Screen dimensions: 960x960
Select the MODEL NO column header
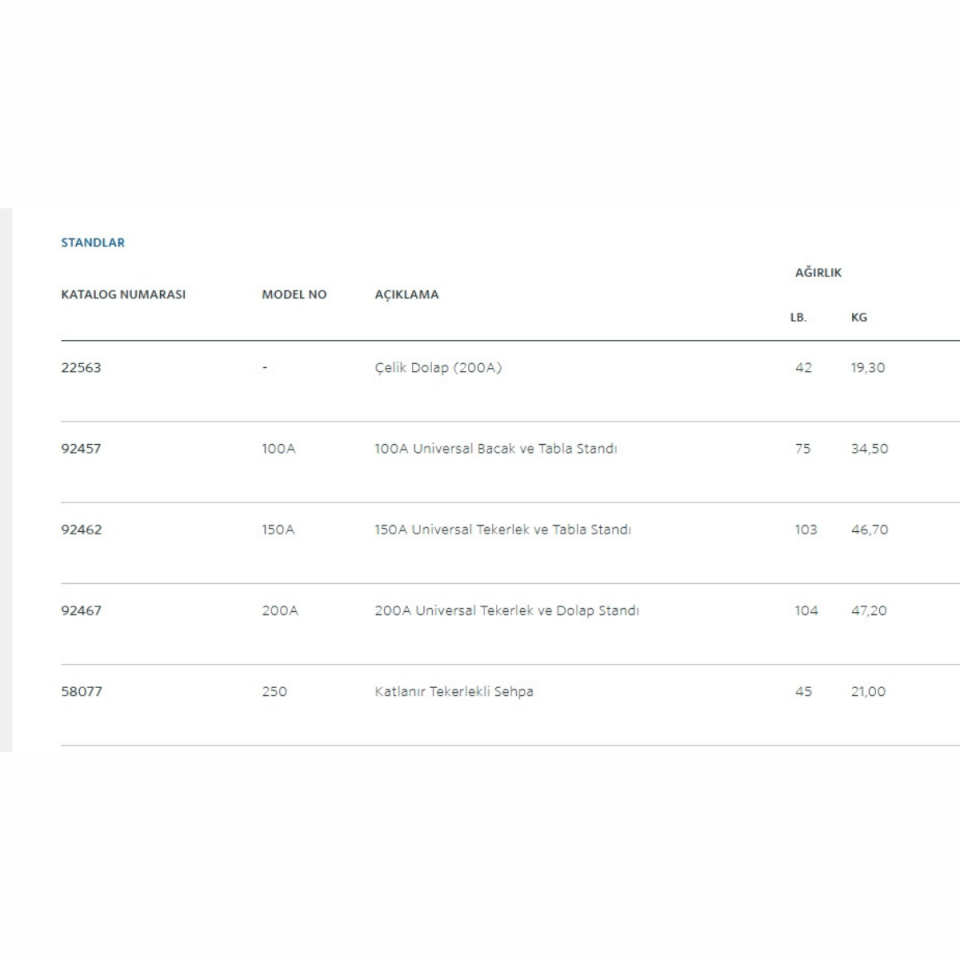point(294,295)
